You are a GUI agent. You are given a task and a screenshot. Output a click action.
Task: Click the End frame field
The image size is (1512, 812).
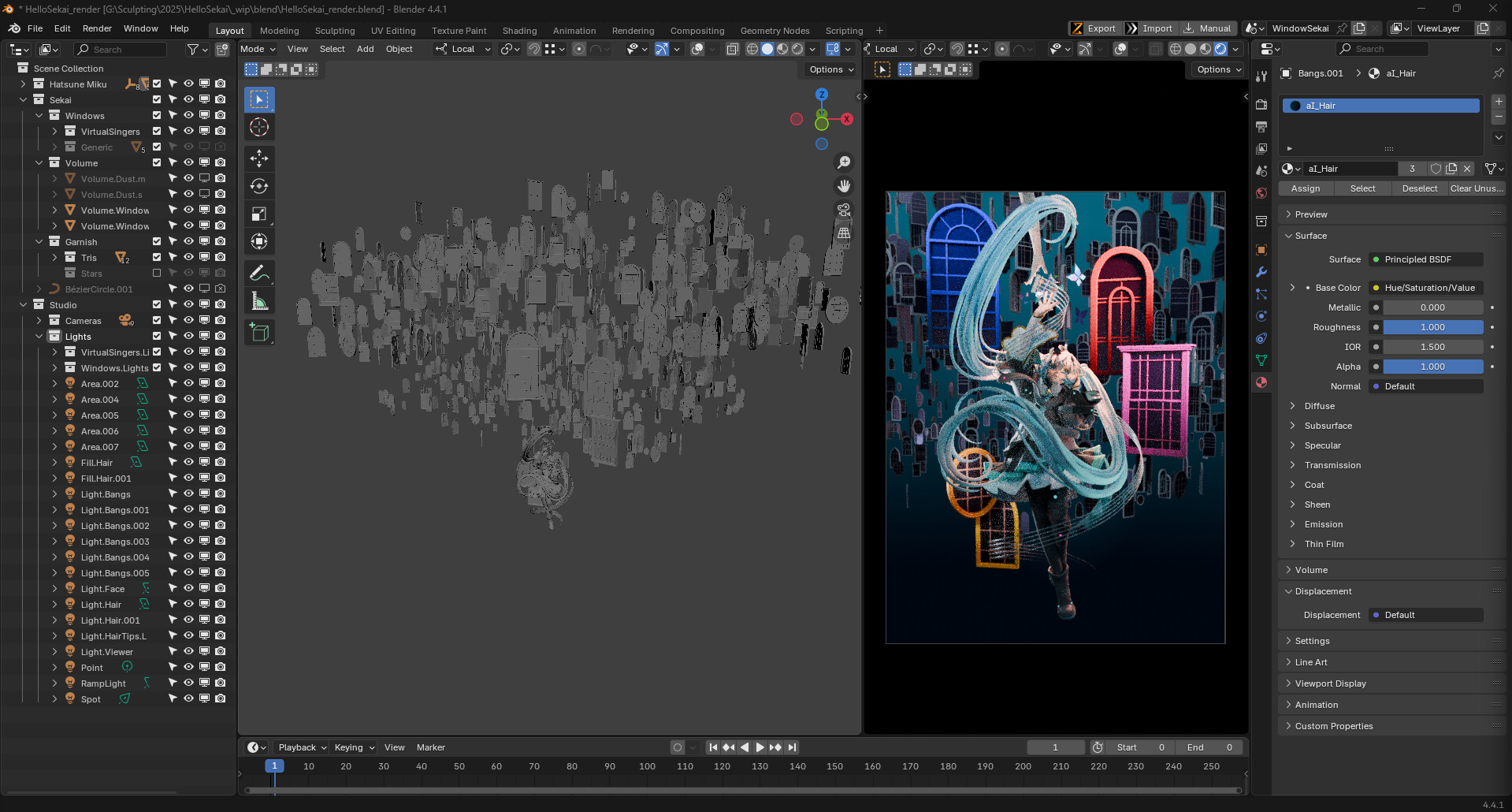tap(1209, 747)
